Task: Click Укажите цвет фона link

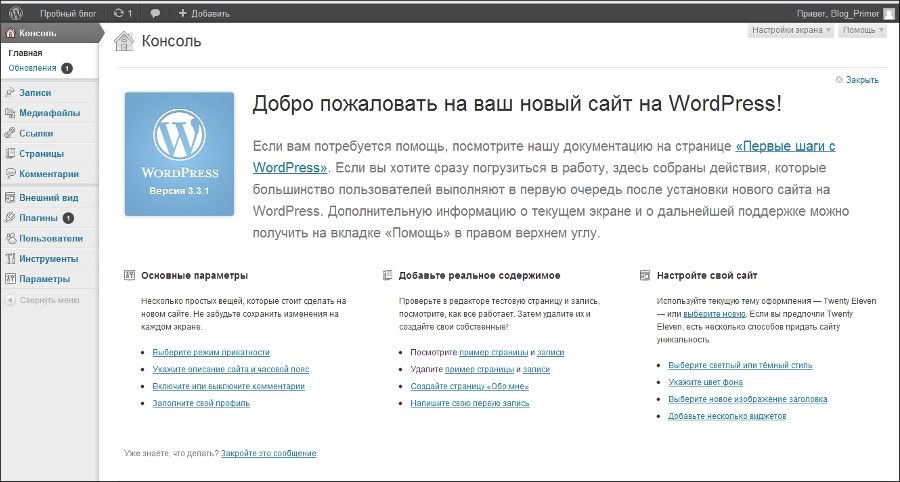Action: tap(705, 382)
